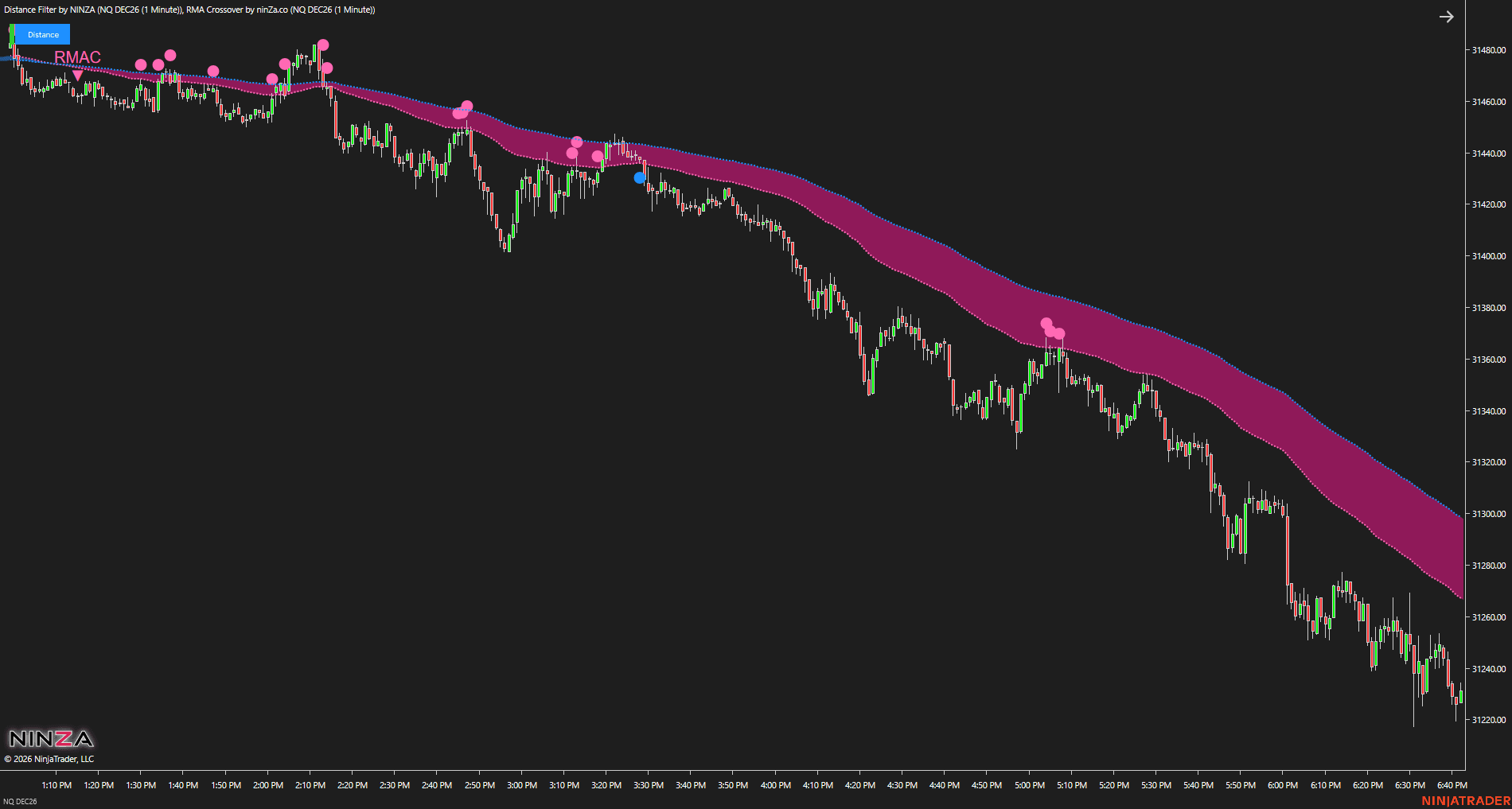1512x809 pixels.
Task: Click the green bar left of Distance button
Action: pos(12,34)
